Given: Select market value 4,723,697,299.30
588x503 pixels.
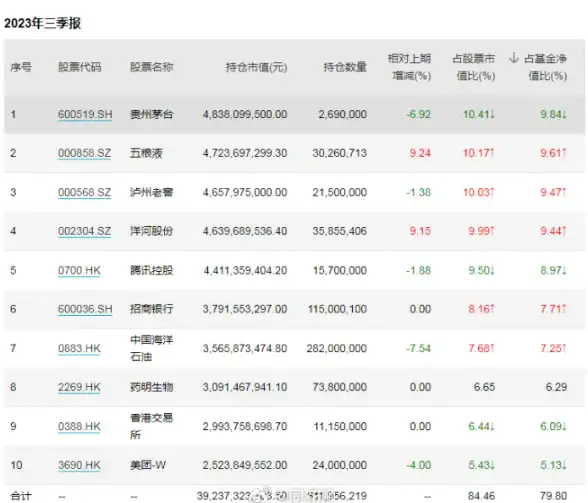Looking at the screenshot, I should click(245, 153).
